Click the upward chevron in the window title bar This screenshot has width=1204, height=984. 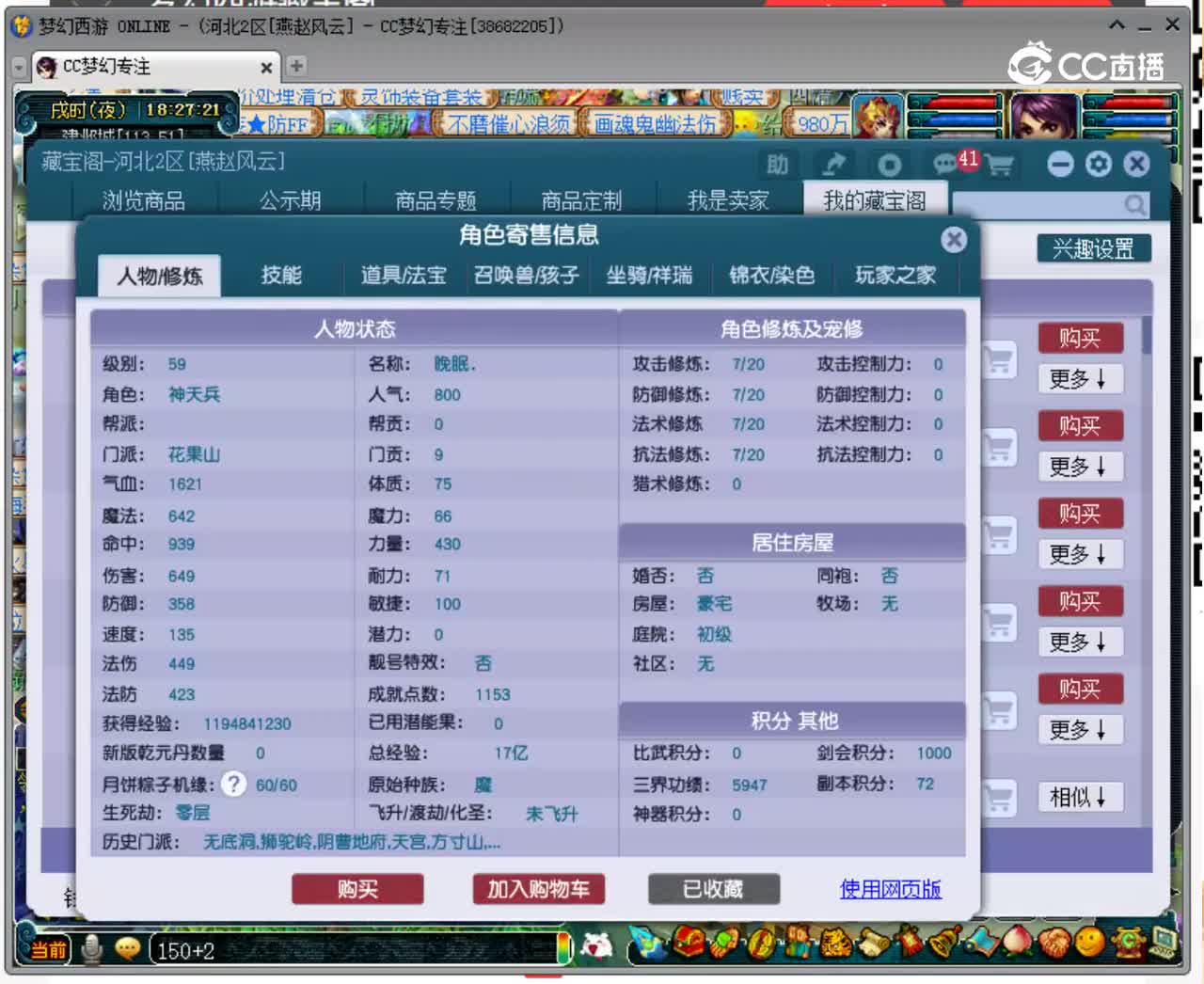1117,25
